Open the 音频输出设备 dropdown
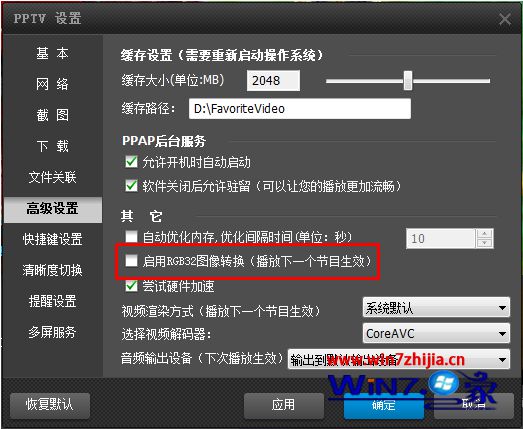The height and width of the screenshot is (429, 523). point(399,359)
